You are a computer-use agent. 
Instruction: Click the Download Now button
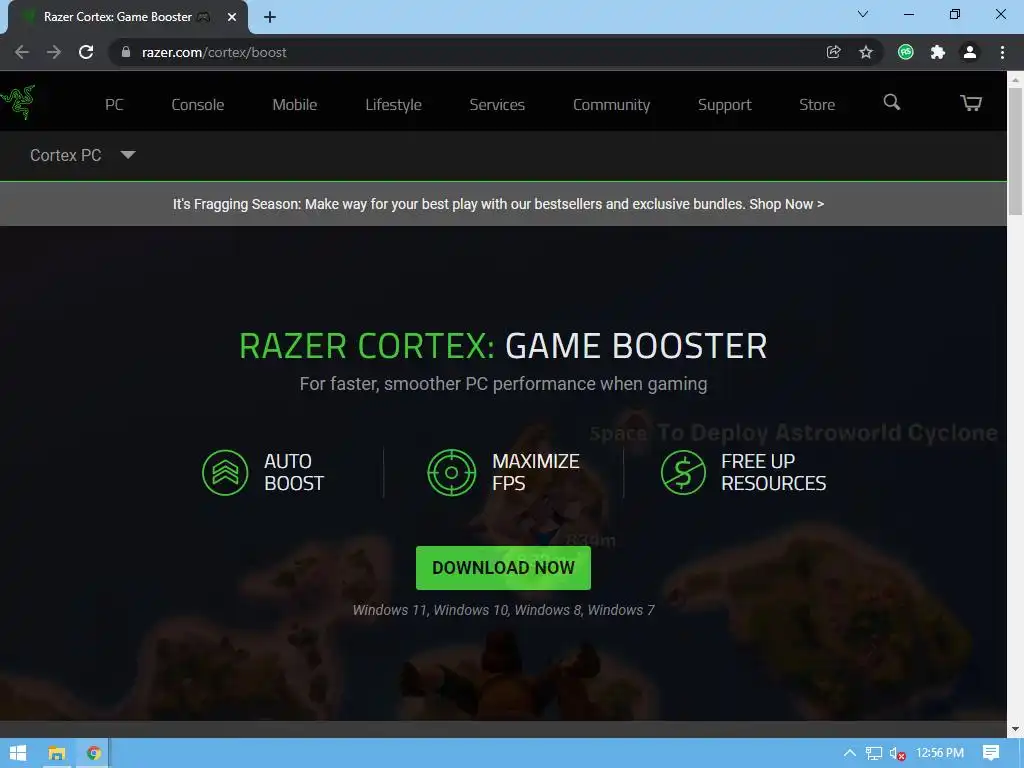pyautogui.click(x=504, y=568)
